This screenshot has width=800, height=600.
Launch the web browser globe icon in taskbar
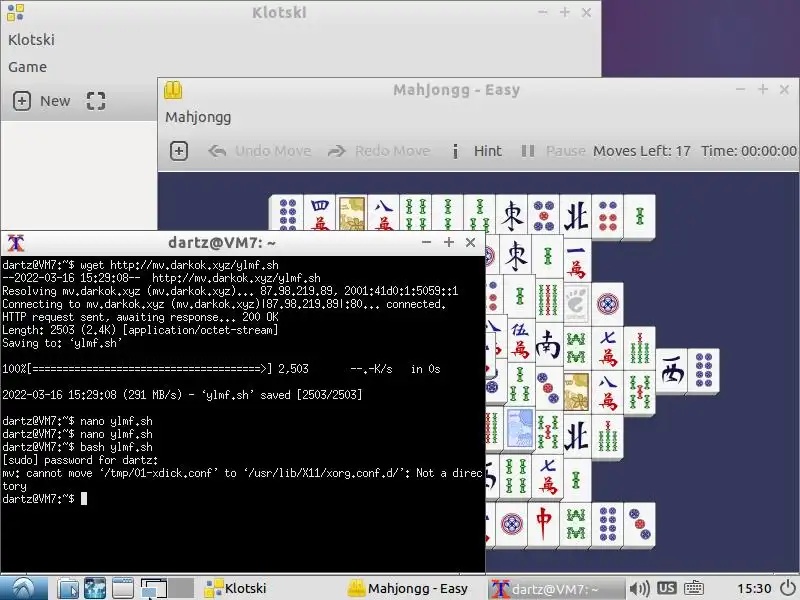(x=95, y=588)
